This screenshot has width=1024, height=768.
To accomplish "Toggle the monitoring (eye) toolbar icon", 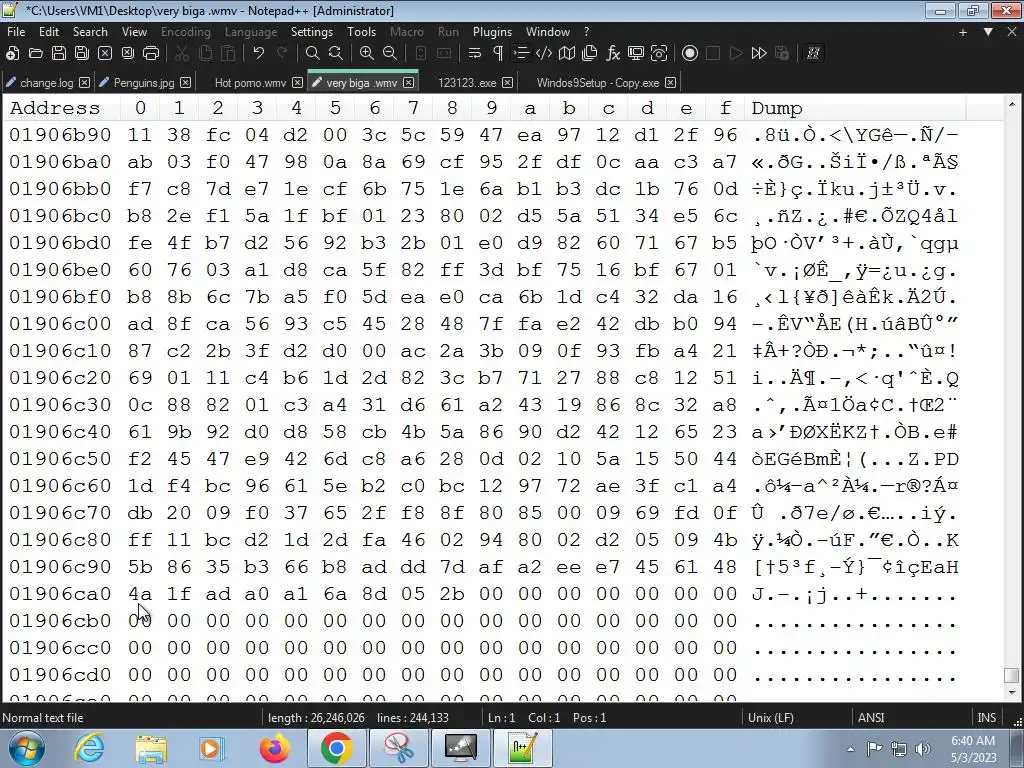I will click(x=659, y=54).
